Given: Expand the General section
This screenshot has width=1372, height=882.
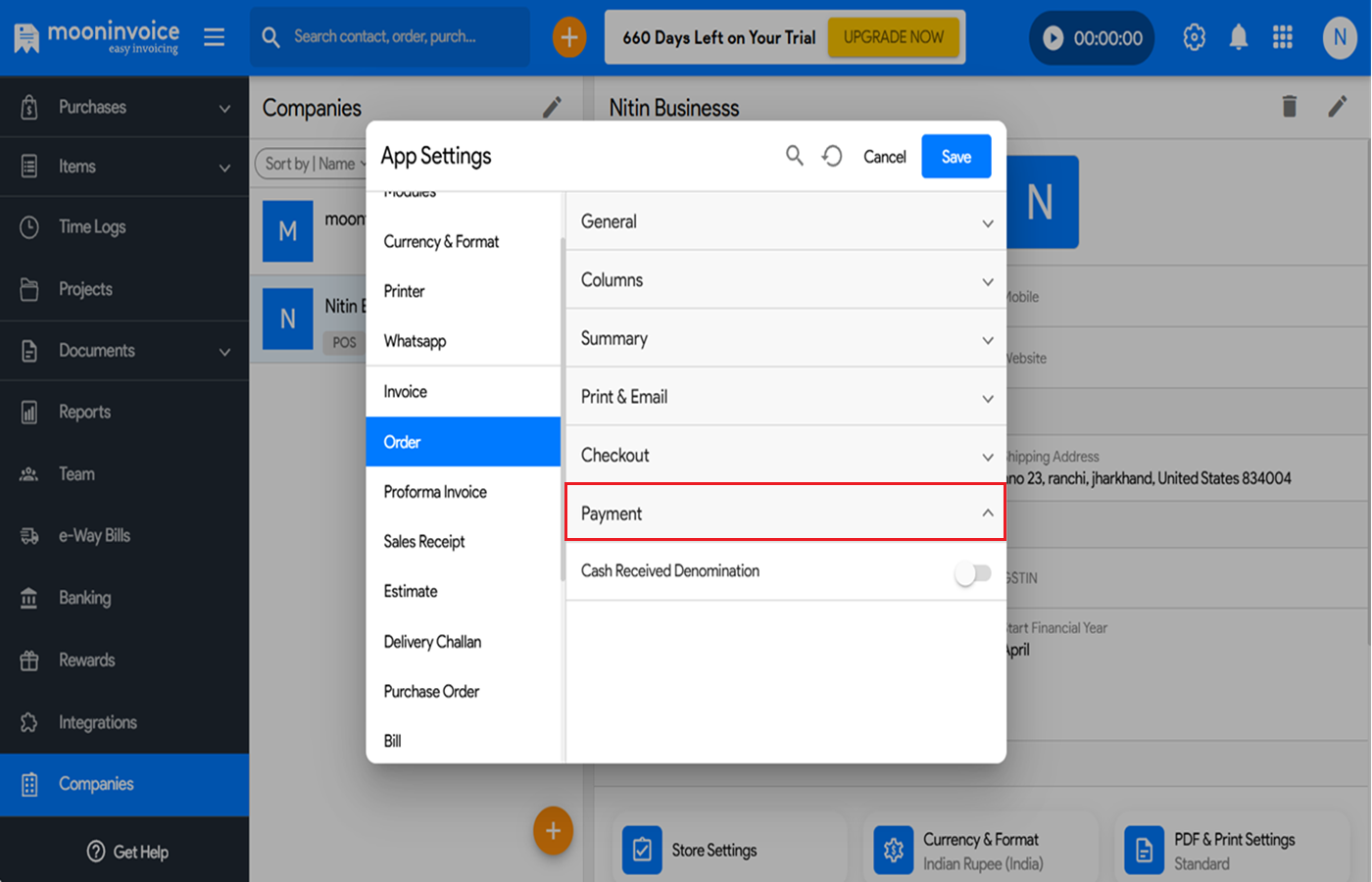Looking at the screenshot, I should pyautogui.click(x=786, y=221).
